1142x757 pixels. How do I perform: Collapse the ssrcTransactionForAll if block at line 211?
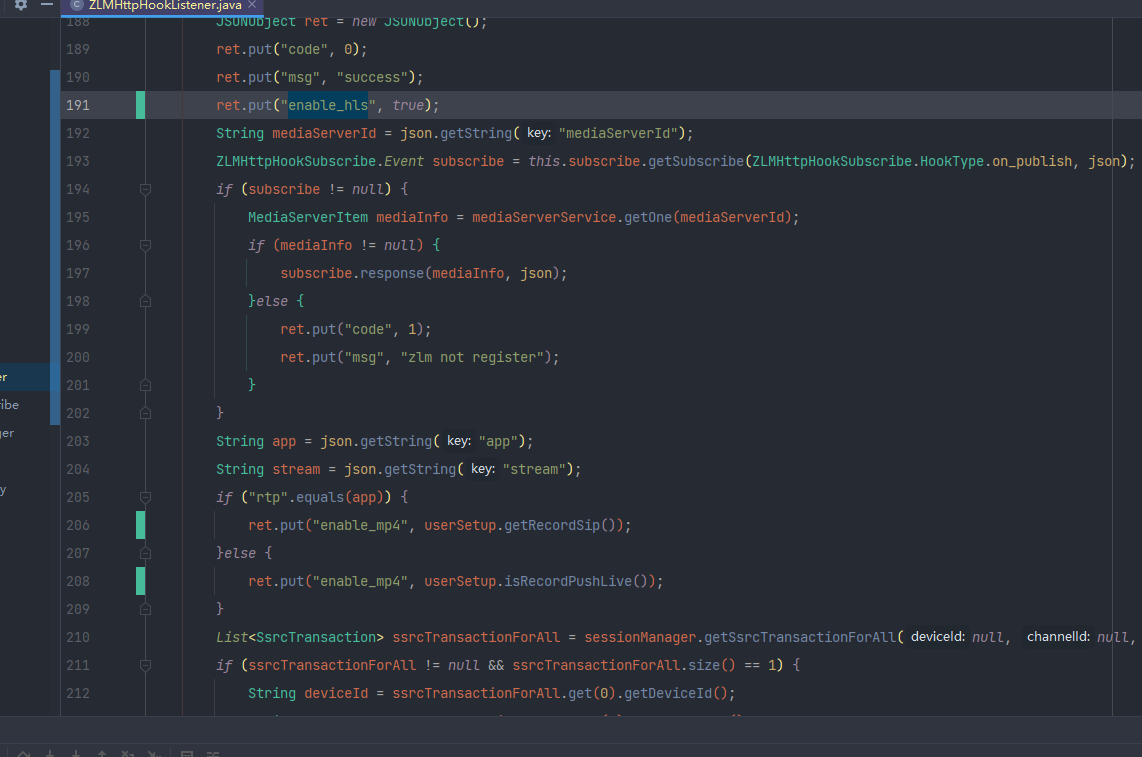pyautogui.click(x=146, y=664)
